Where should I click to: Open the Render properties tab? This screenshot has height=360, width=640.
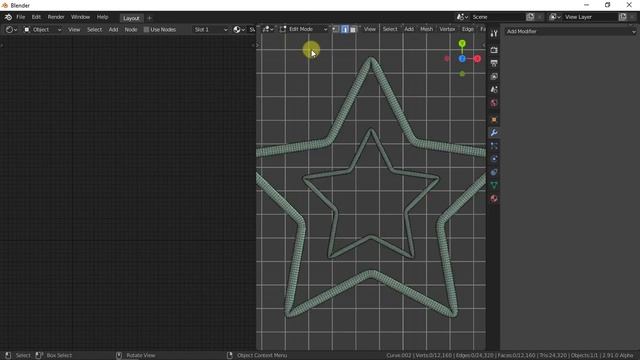point(494,50)
